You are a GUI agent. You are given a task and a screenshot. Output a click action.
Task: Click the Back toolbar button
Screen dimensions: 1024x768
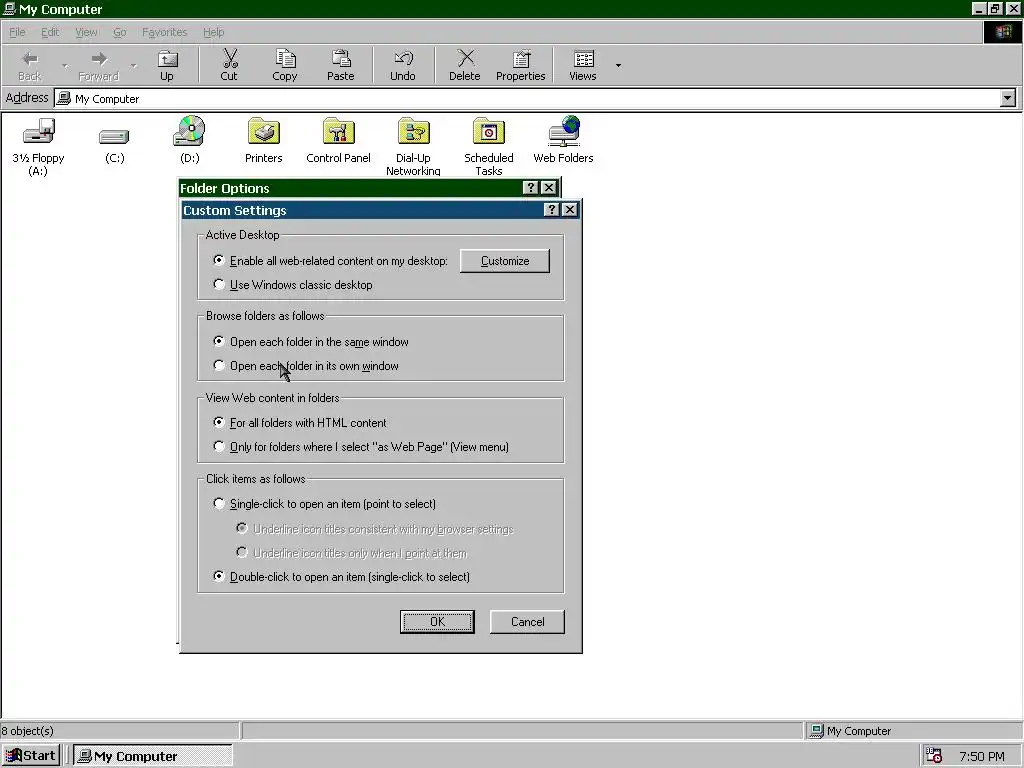pos(29,65)
